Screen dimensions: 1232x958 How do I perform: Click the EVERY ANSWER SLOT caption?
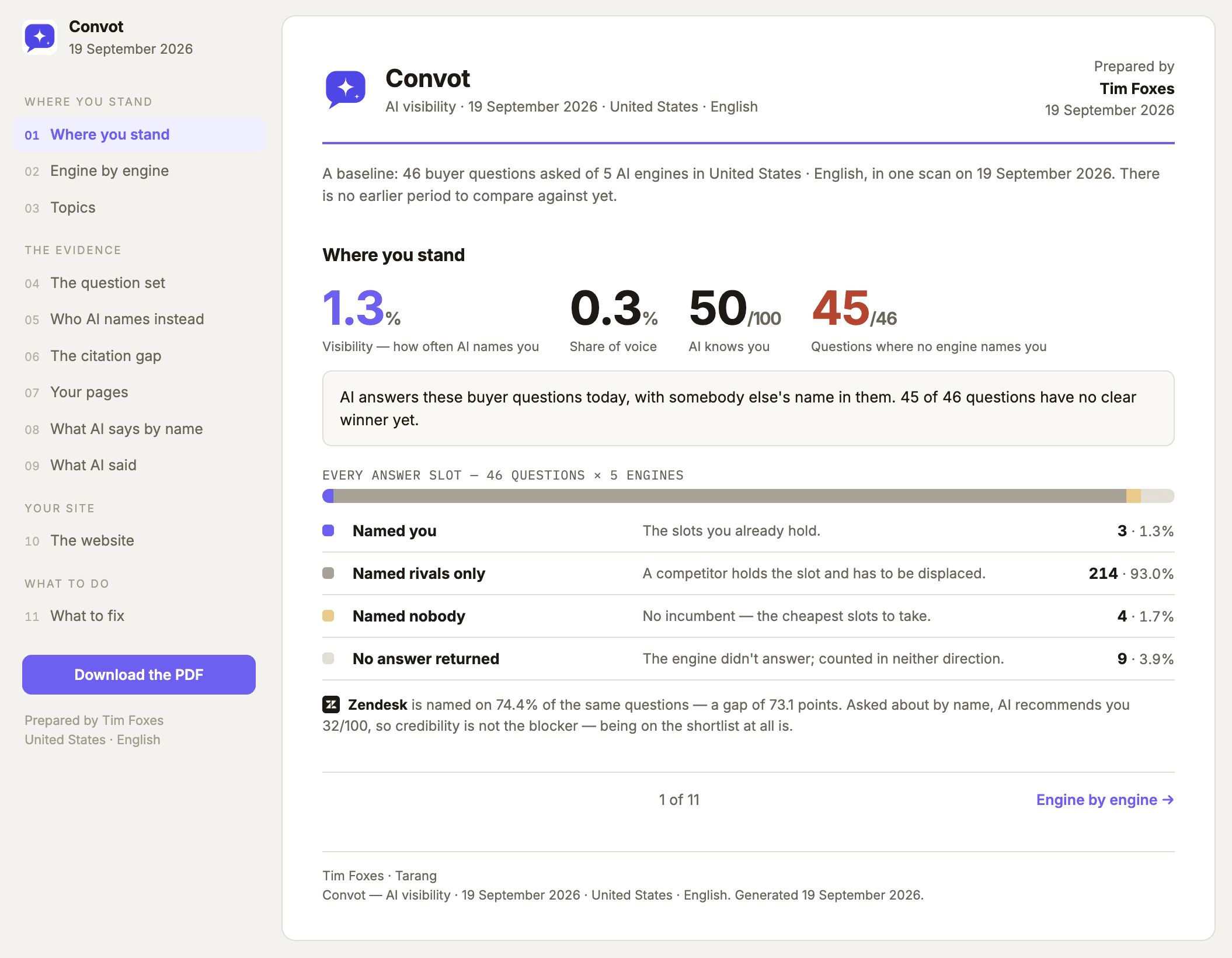coord(503,475)
